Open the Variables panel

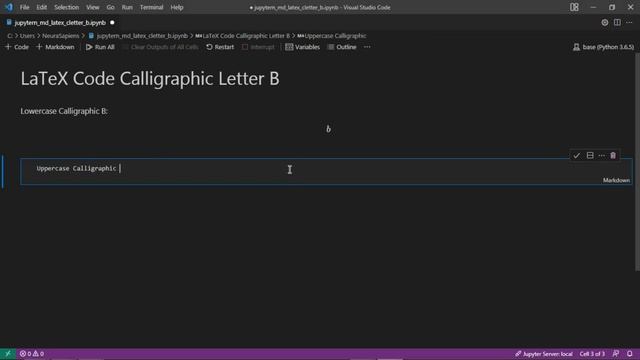tap(302, 47)
